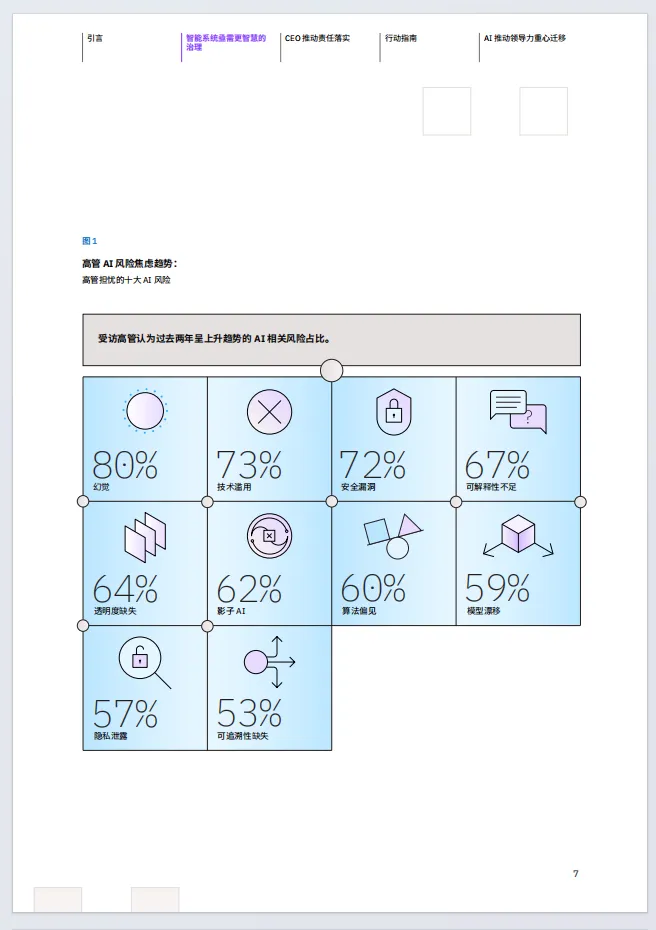Switch to the CEO 推动责任落实 tab
This screenshot has height=930, width=656.
(x=317, y=38)
